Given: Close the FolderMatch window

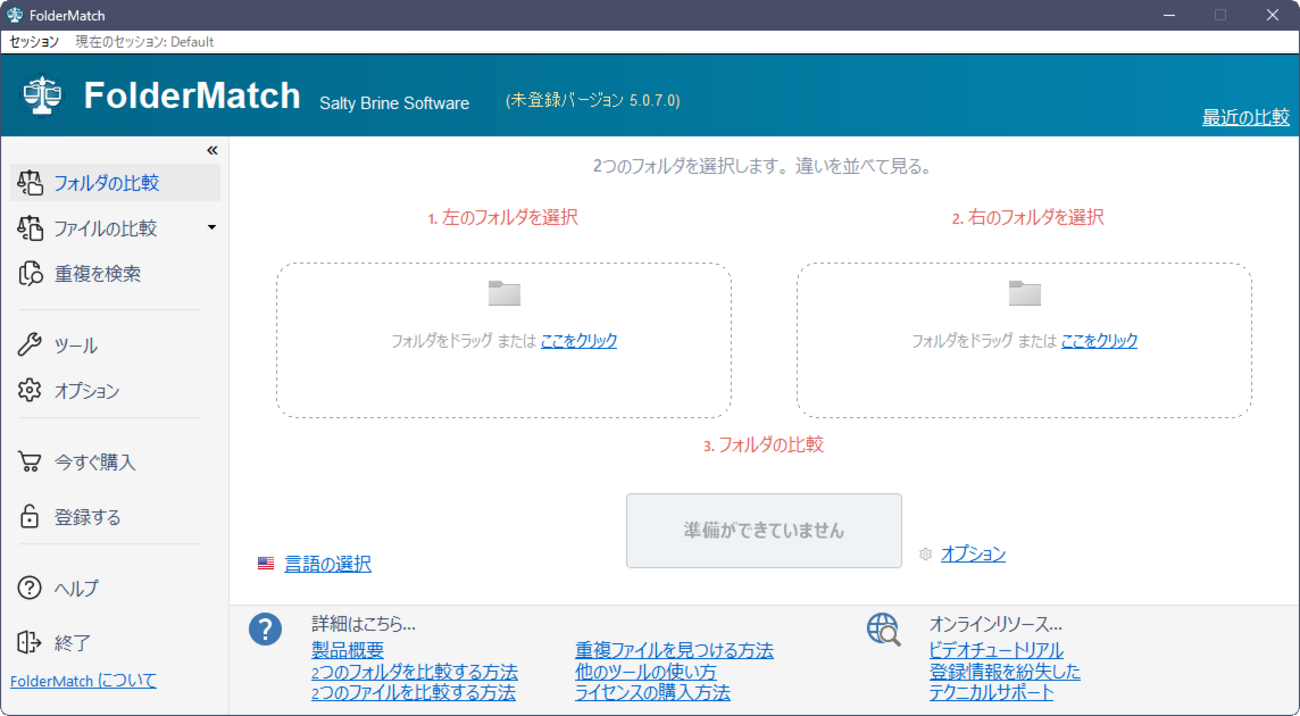Looking at the screenshot, I should [1273, 15].
